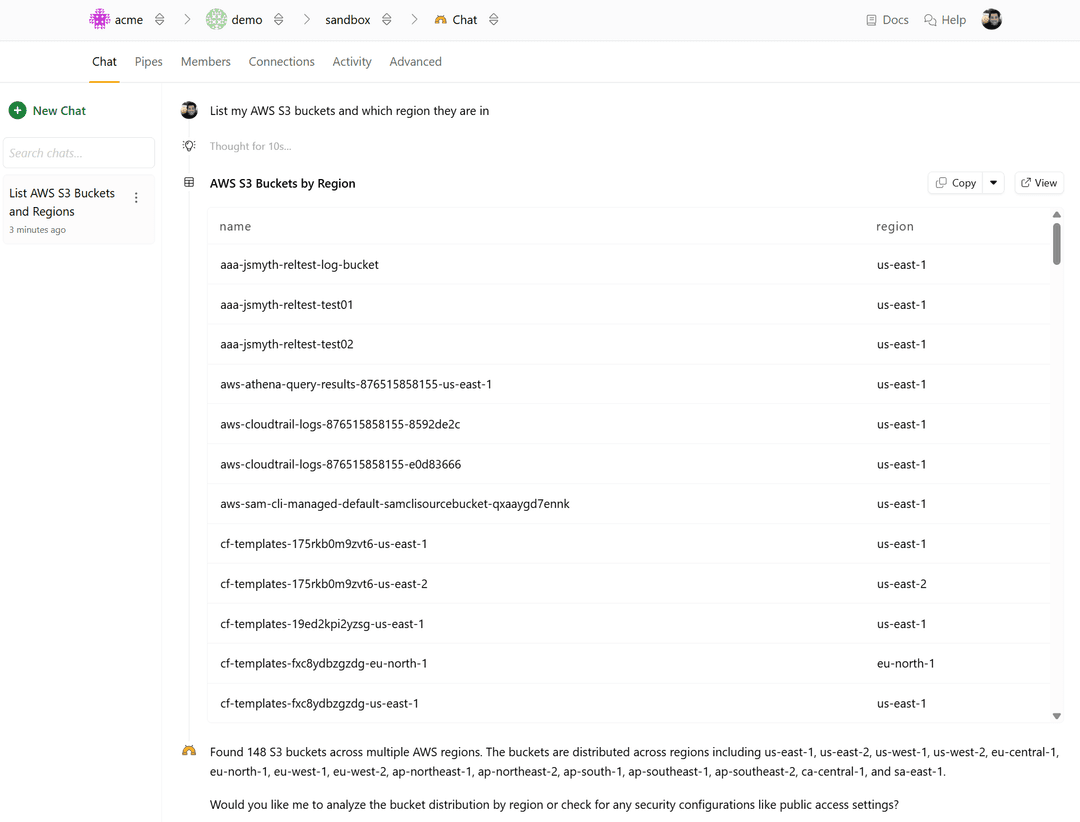Select cf-templates-175rkb0m9zvt6-us-east-1 bucket

click(324, 544)
